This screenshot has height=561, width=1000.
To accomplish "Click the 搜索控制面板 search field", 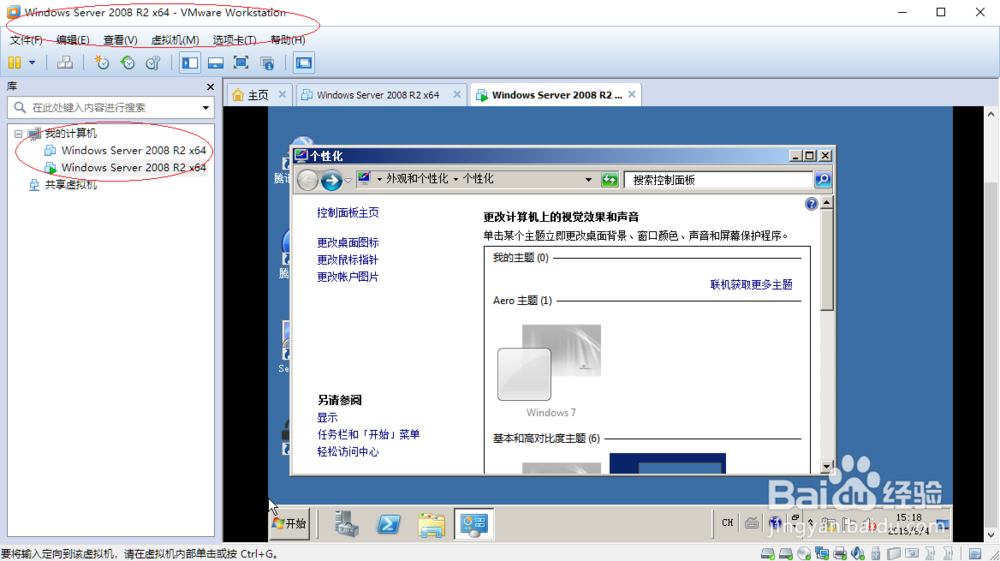I will 718,180.
